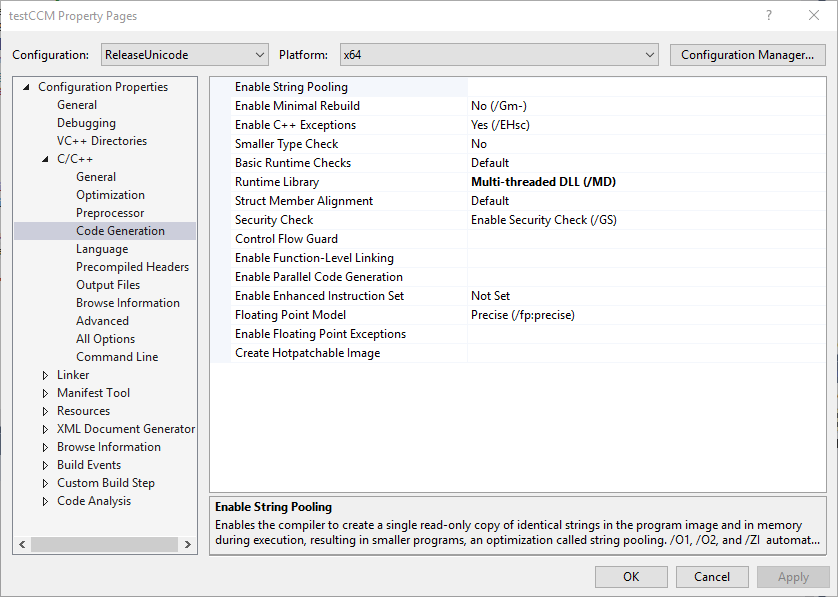Click the Help question mark icon
This screenshot has height=597, width=838.
769,16
